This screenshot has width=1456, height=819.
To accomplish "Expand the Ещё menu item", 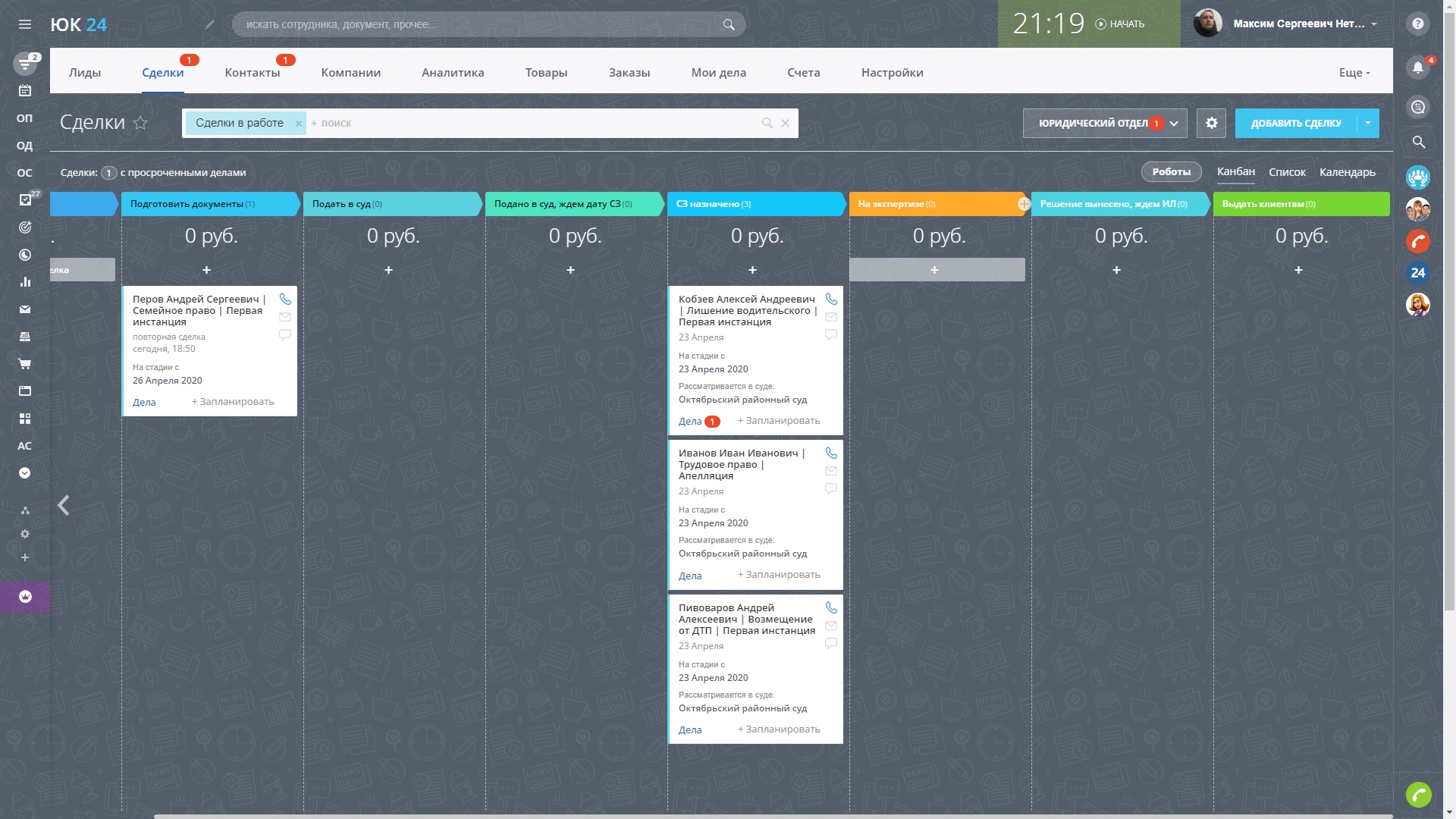I will pyautogui.click(x=1354, y=72).
